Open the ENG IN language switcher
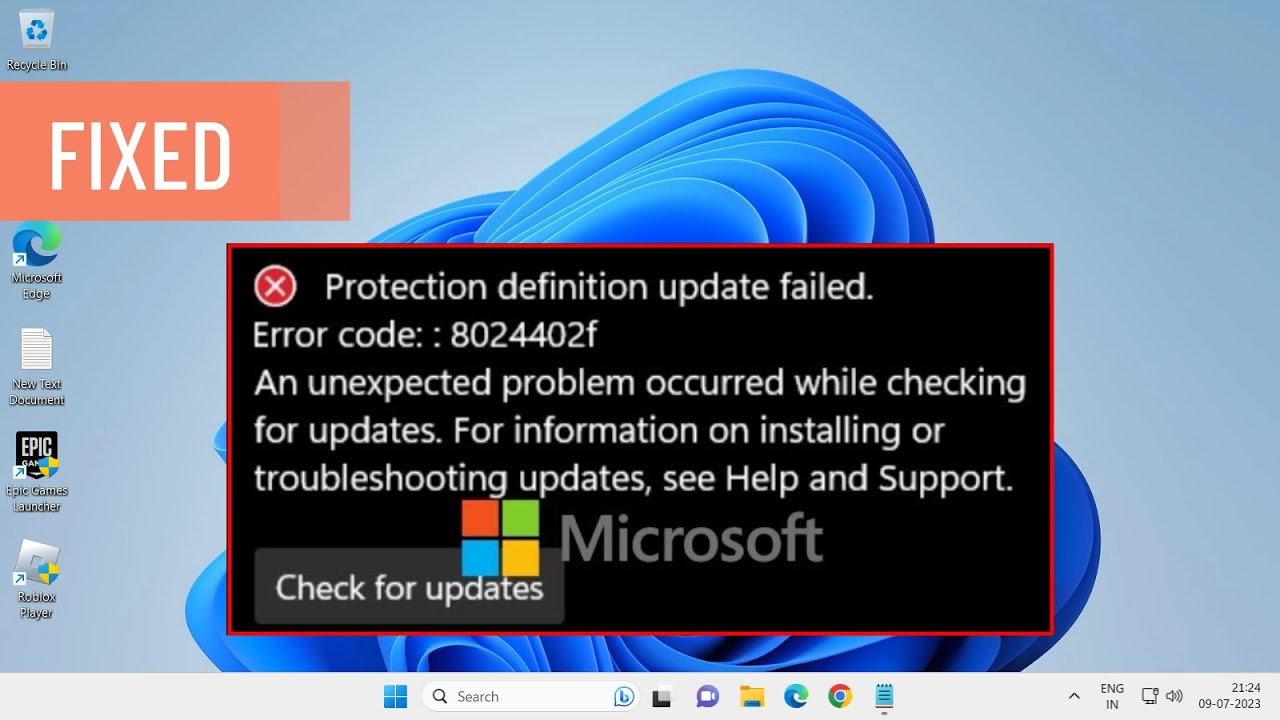The height and width of the screenshot is (720, 1280). (x=1112, y=696)
